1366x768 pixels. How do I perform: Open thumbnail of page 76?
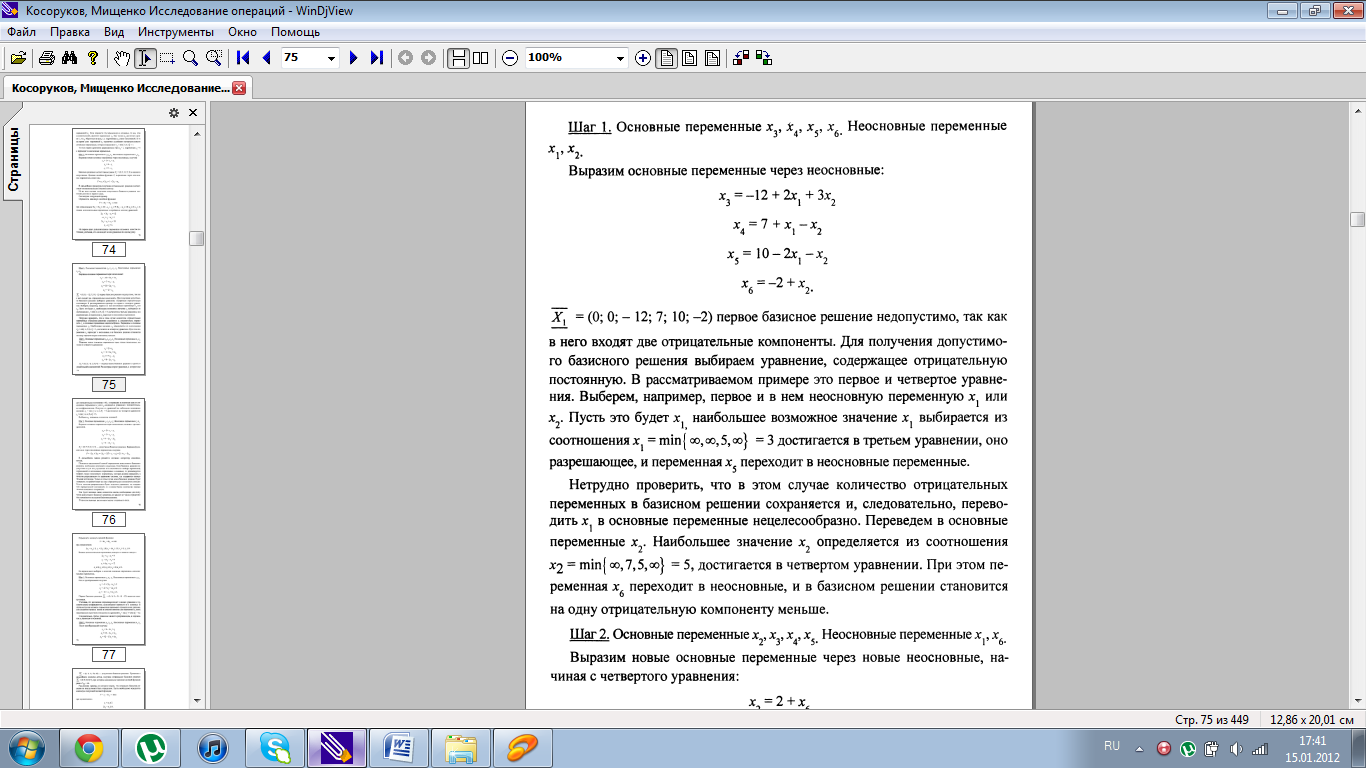pos(108,454)
